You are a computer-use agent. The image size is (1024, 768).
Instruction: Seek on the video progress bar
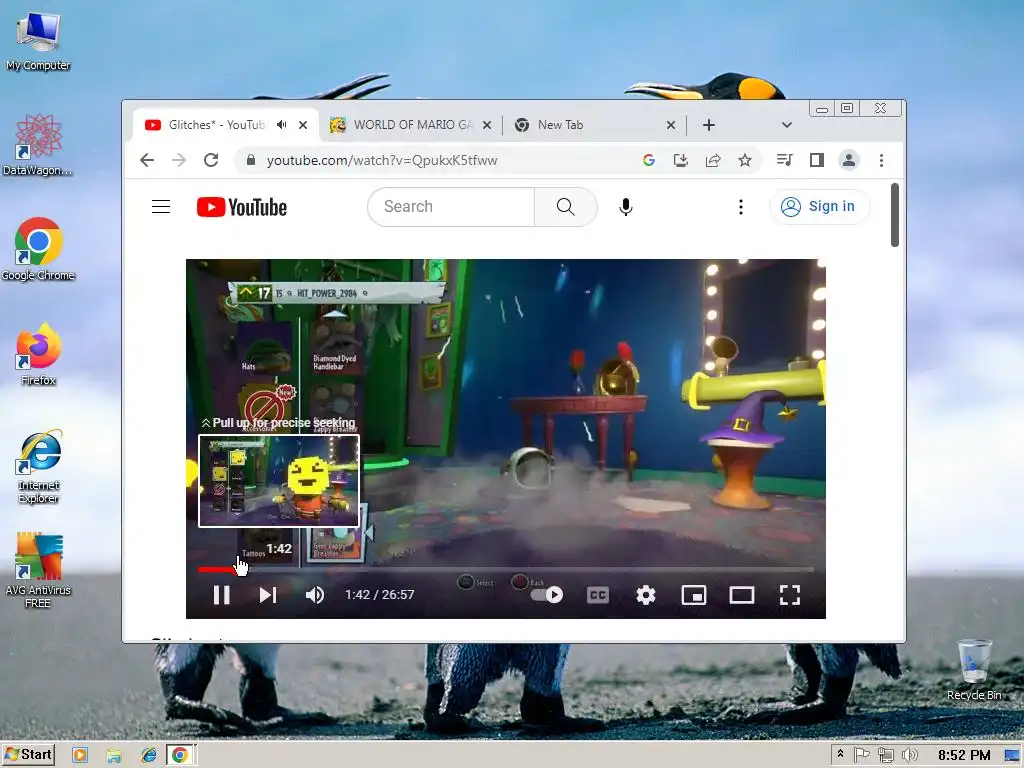tap(506, 569)
